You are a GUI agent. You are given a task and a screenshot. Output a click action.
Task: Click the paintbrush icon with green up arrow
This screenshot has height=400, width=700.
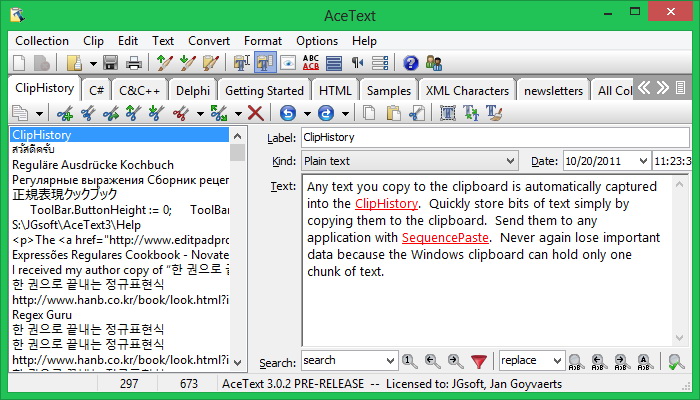point(165,62)
